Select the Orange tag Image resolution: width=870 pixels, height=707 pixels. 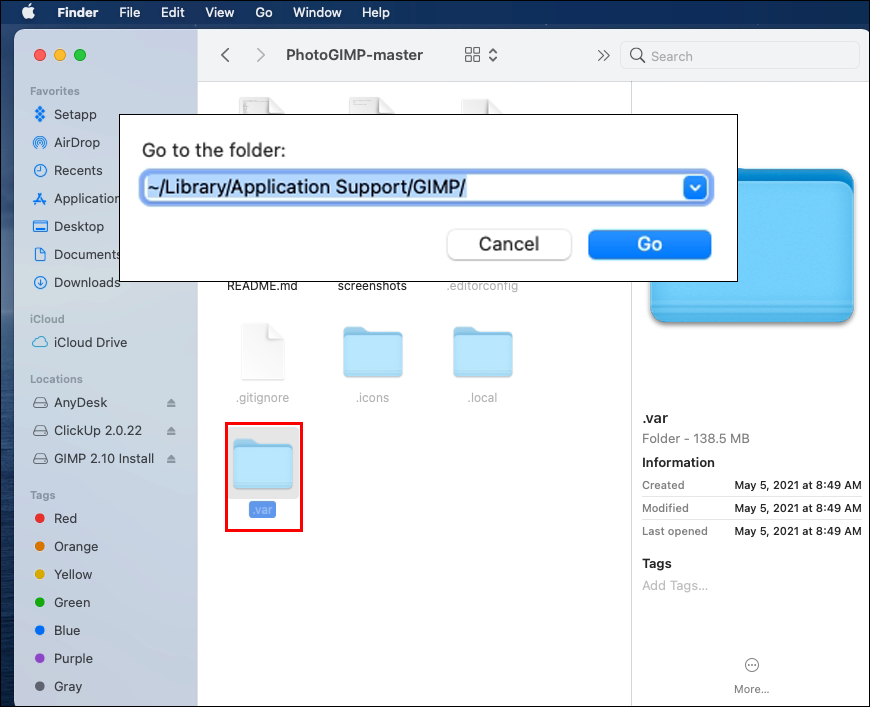[75, 547]
